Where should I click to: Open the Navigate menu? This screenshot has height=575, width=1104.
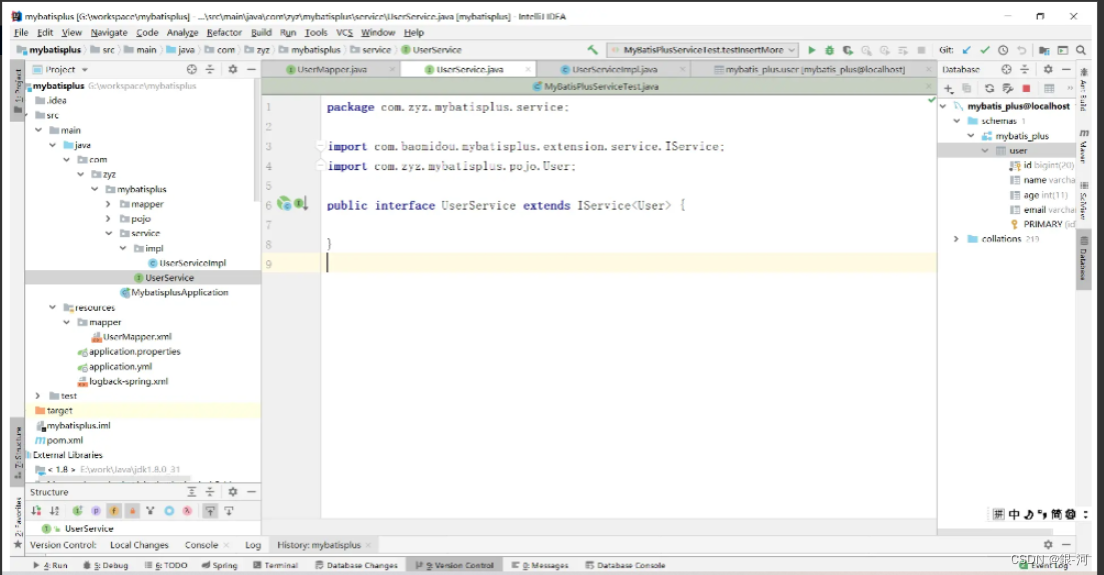(x=108, y=32)
